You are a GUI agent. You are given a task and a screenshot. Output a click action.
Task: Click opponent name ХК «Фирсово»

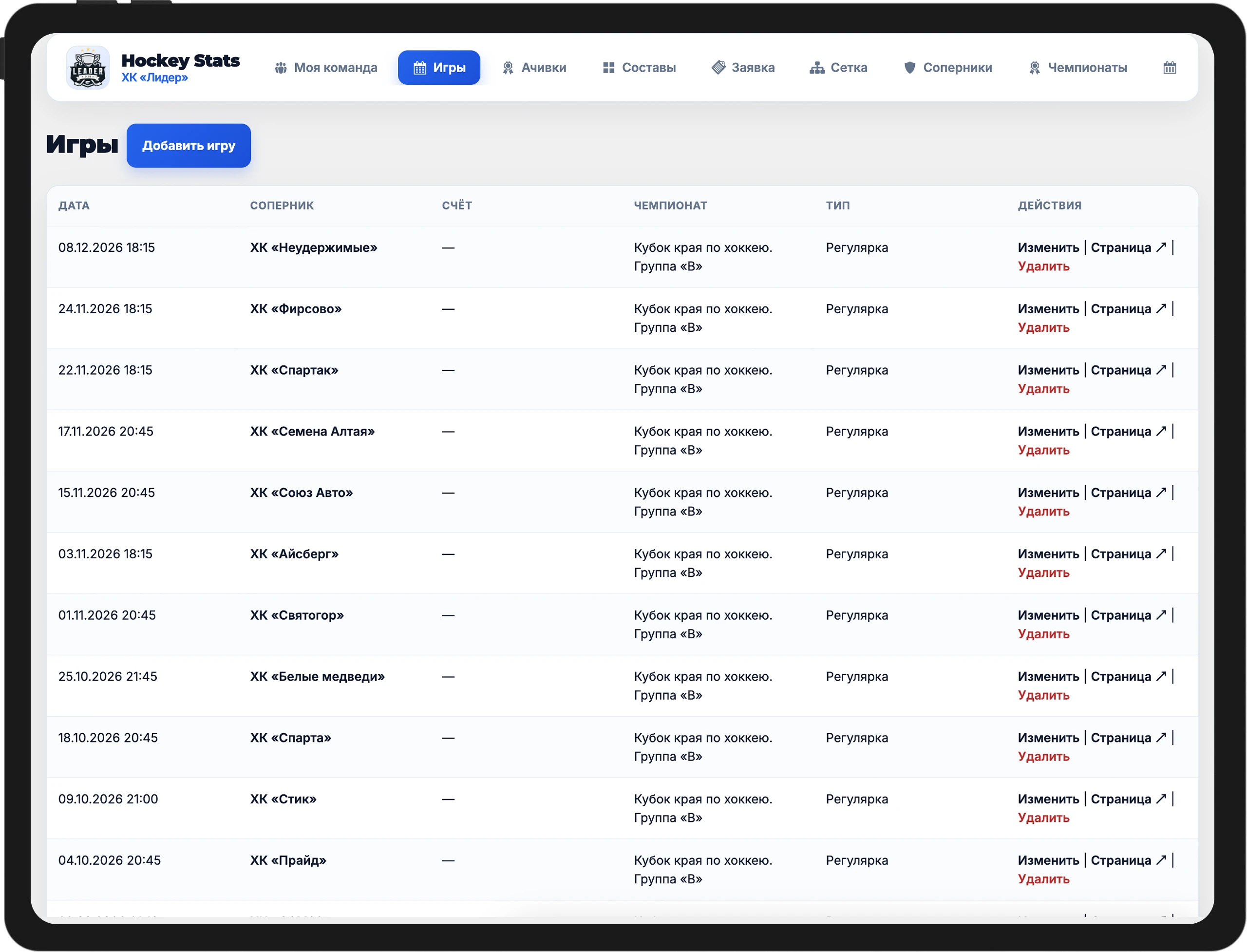[x=296, y=309]
